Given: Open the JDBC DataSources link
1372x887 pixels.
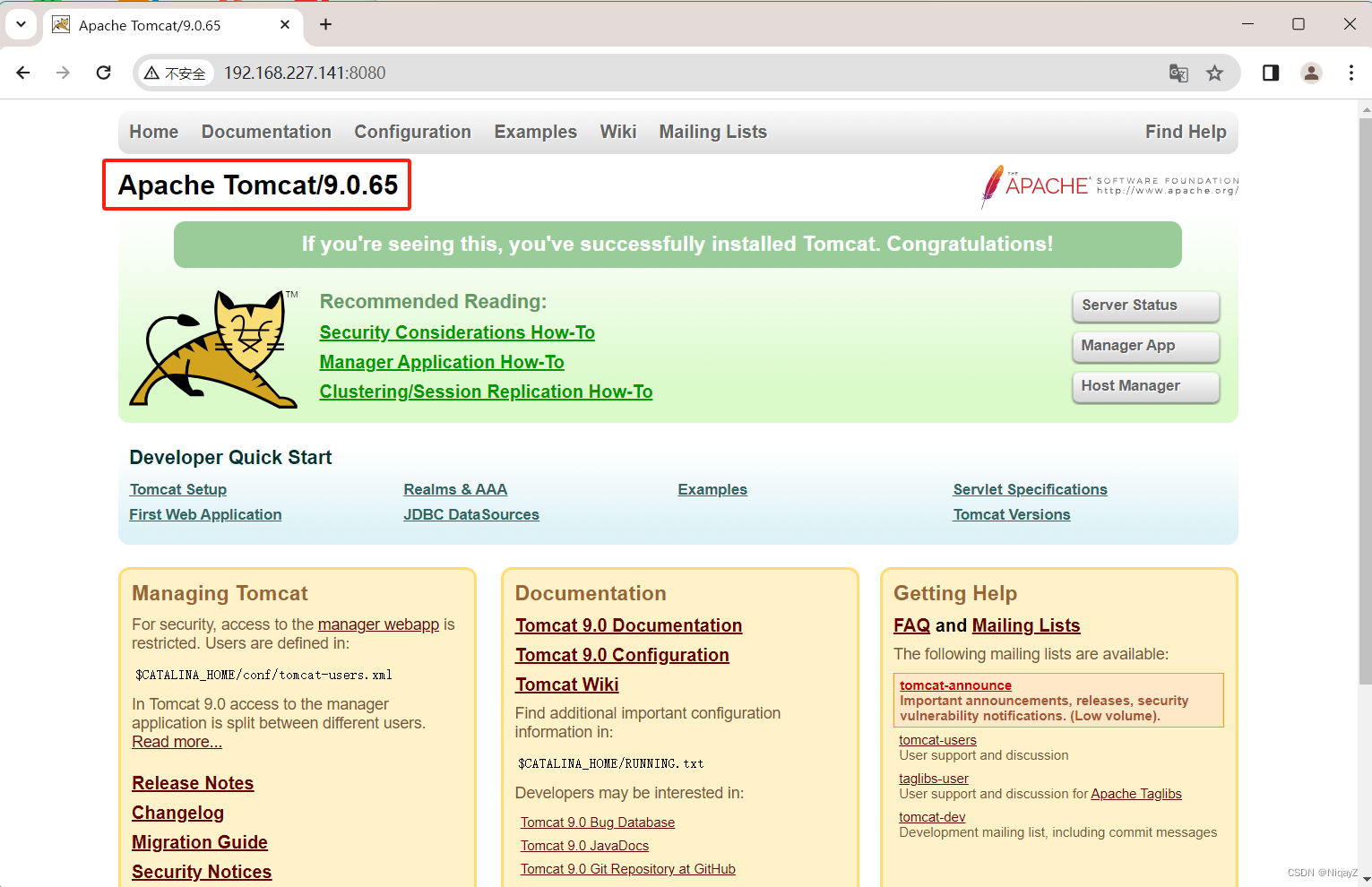Looking at the screenshot, I should tap(471, 514).
